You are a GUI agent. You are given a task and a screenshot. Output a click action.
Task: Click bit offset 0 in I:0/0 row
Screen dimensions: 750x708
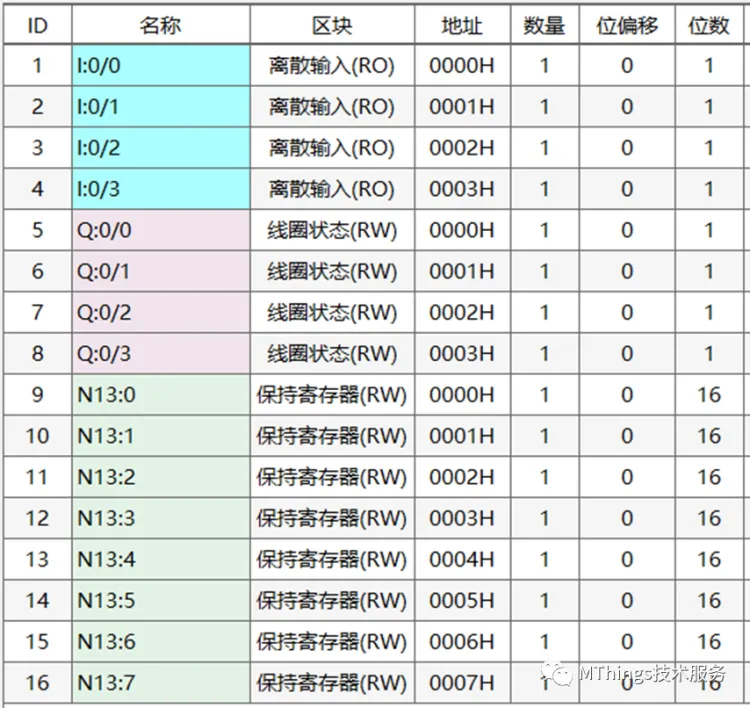[627, 66]
